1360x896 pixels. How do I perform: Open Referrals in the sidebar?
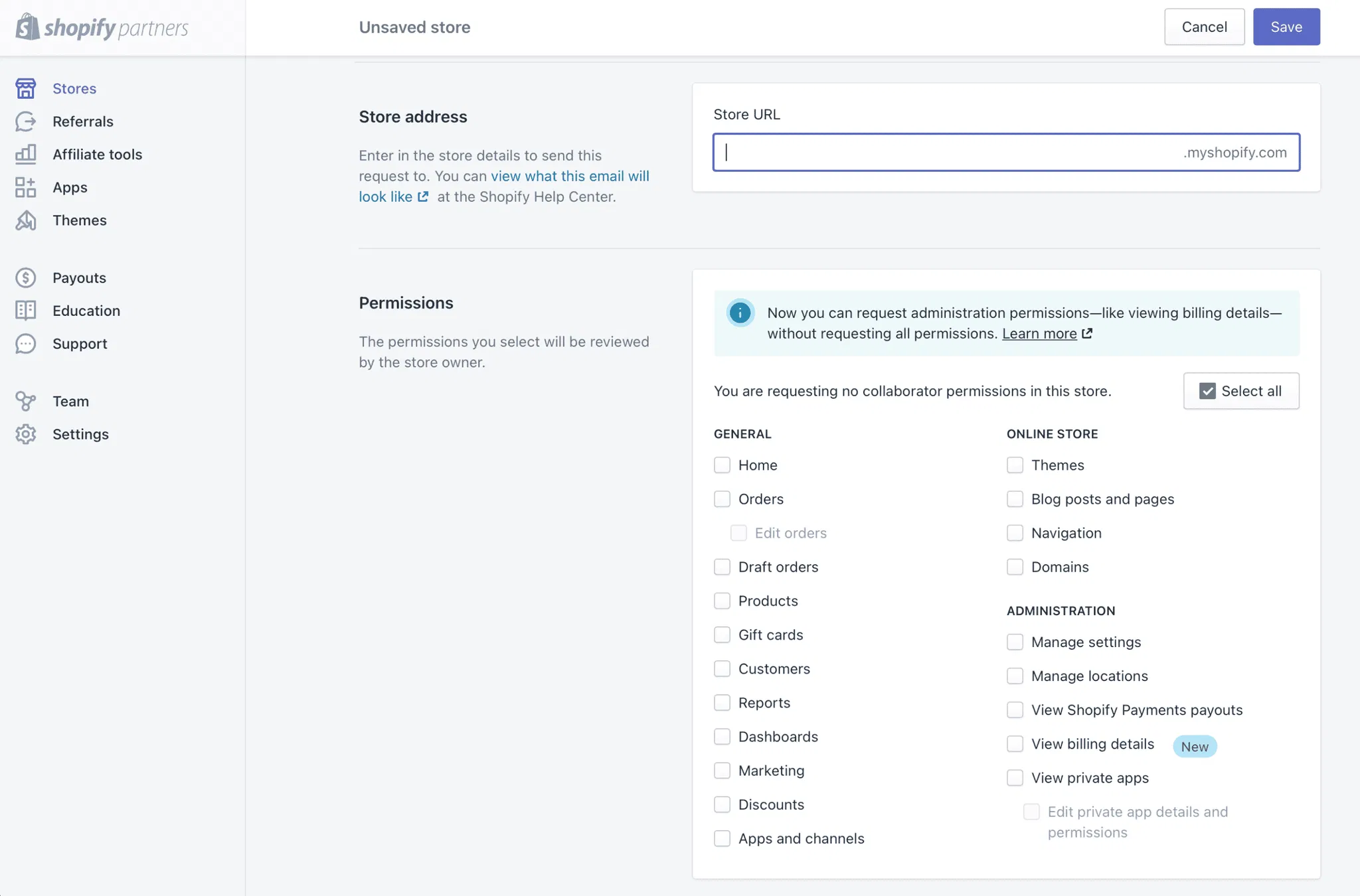pos(83,121)
